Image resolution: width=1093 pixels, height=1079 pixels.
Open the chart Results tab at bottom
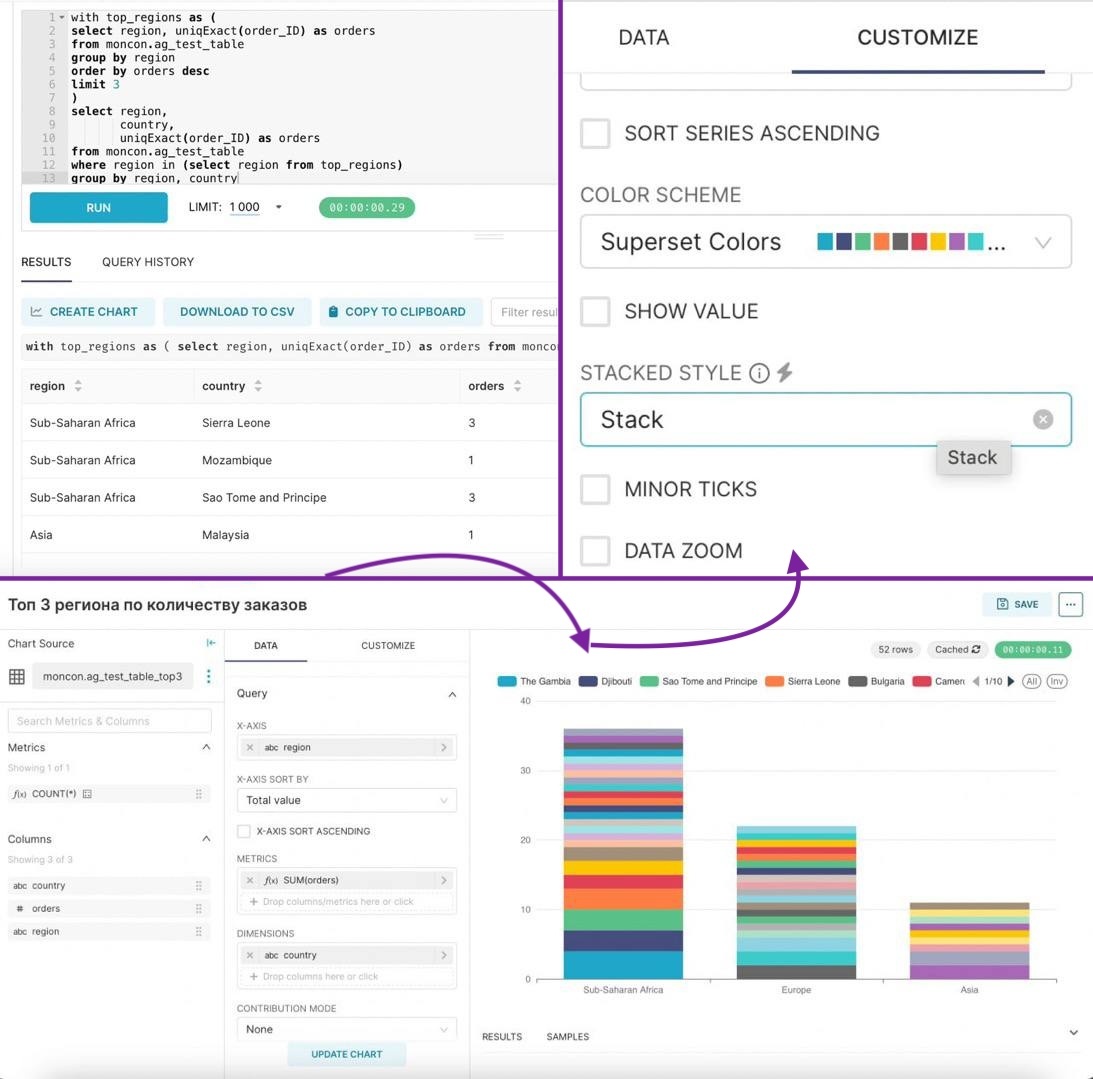(502, 1036)
